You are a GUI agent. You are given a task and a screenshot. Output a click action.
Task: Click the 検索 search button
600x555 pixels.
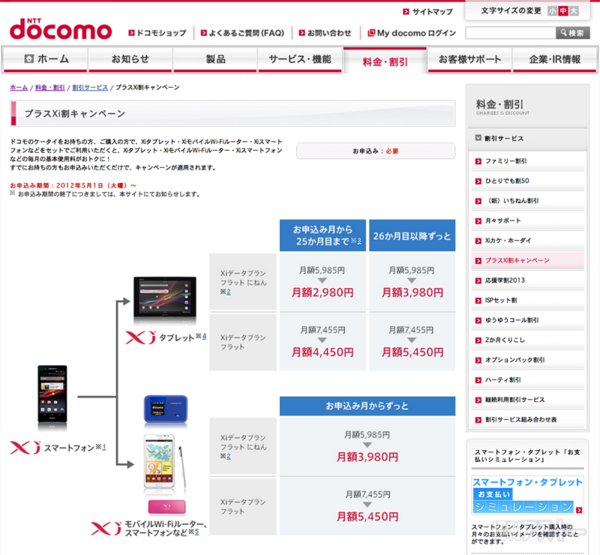coord(572,33)
